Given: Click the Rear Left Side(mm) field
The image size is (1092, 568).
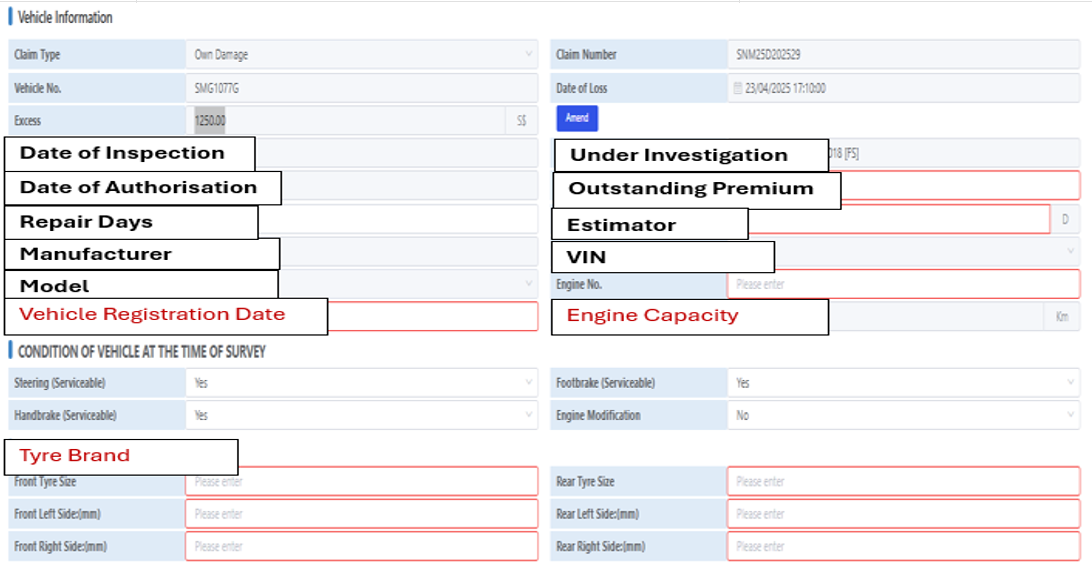Looking at the screenshot, I should tap(903, 514).
